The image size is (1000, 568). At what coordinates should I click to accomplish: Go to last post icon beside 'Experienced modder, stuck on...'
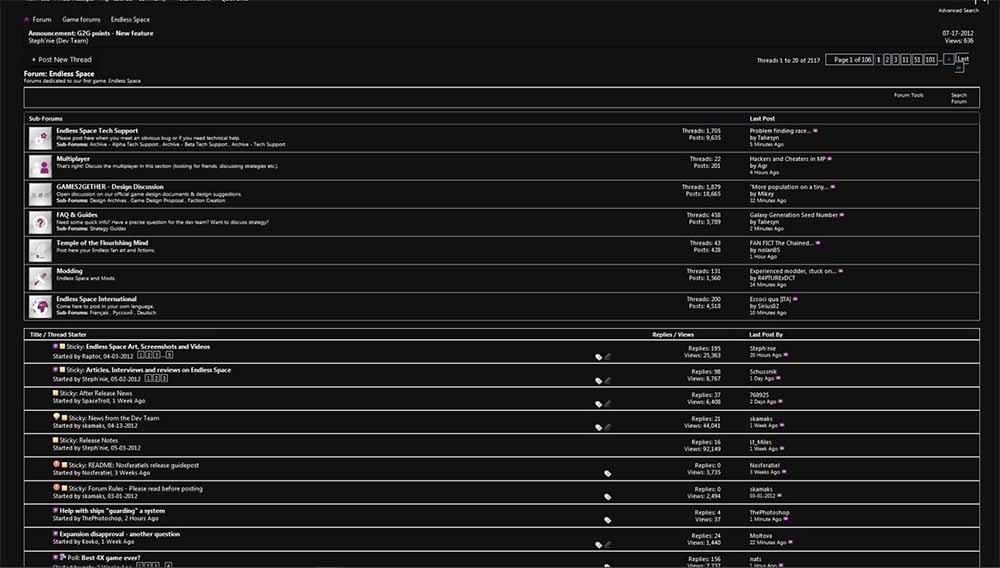(x=841, y=271)
